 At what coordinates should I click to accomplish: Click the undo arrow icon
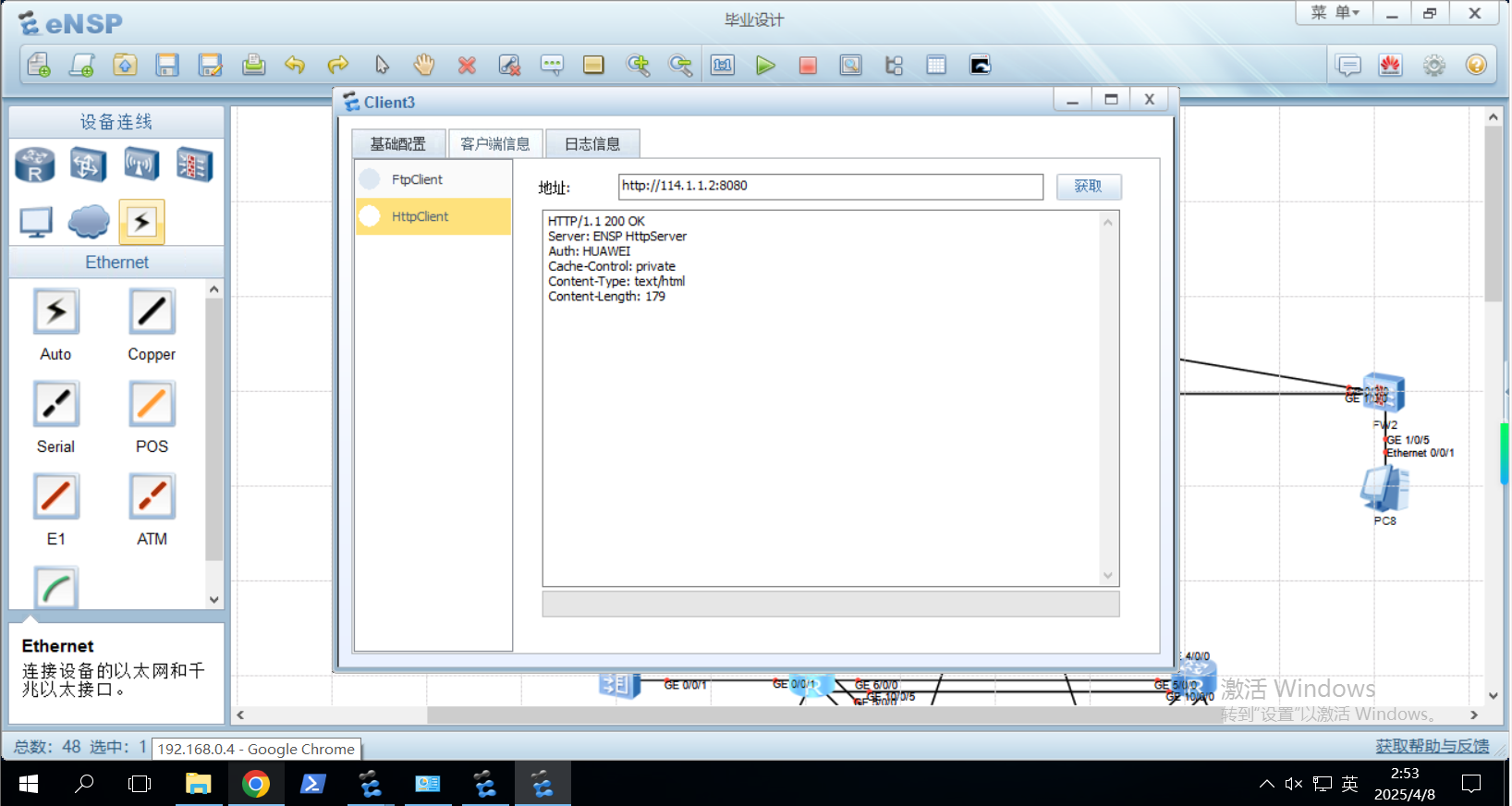(295, 65)
